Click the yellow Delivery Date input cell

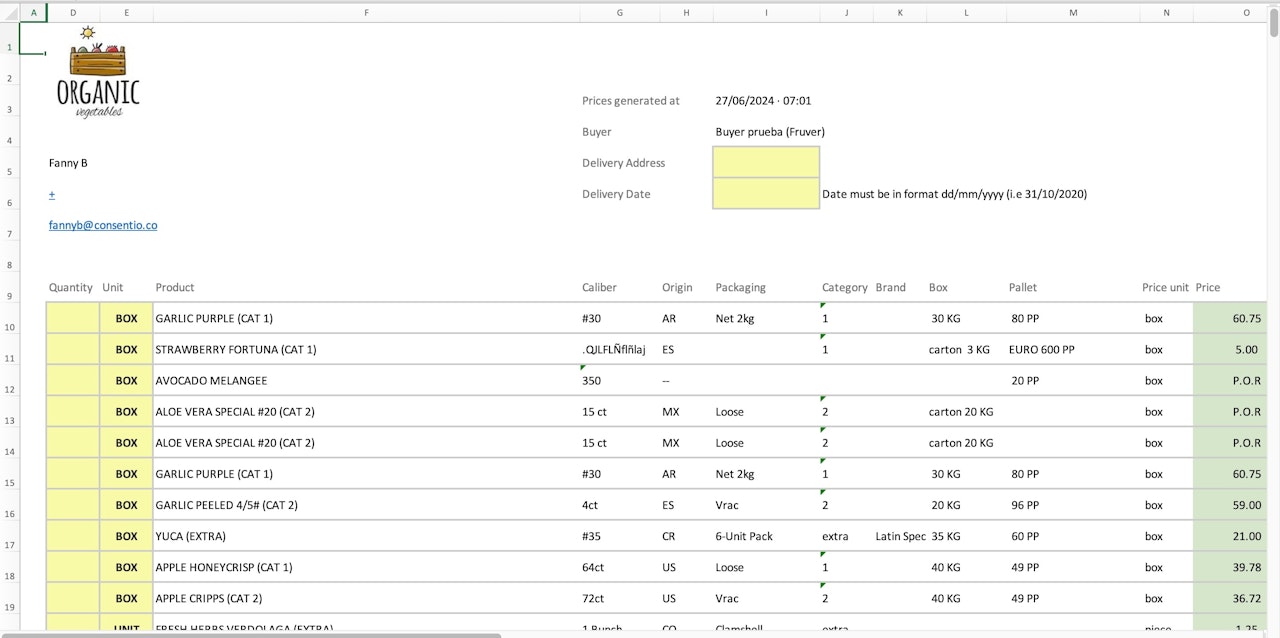tap(766, 194)
